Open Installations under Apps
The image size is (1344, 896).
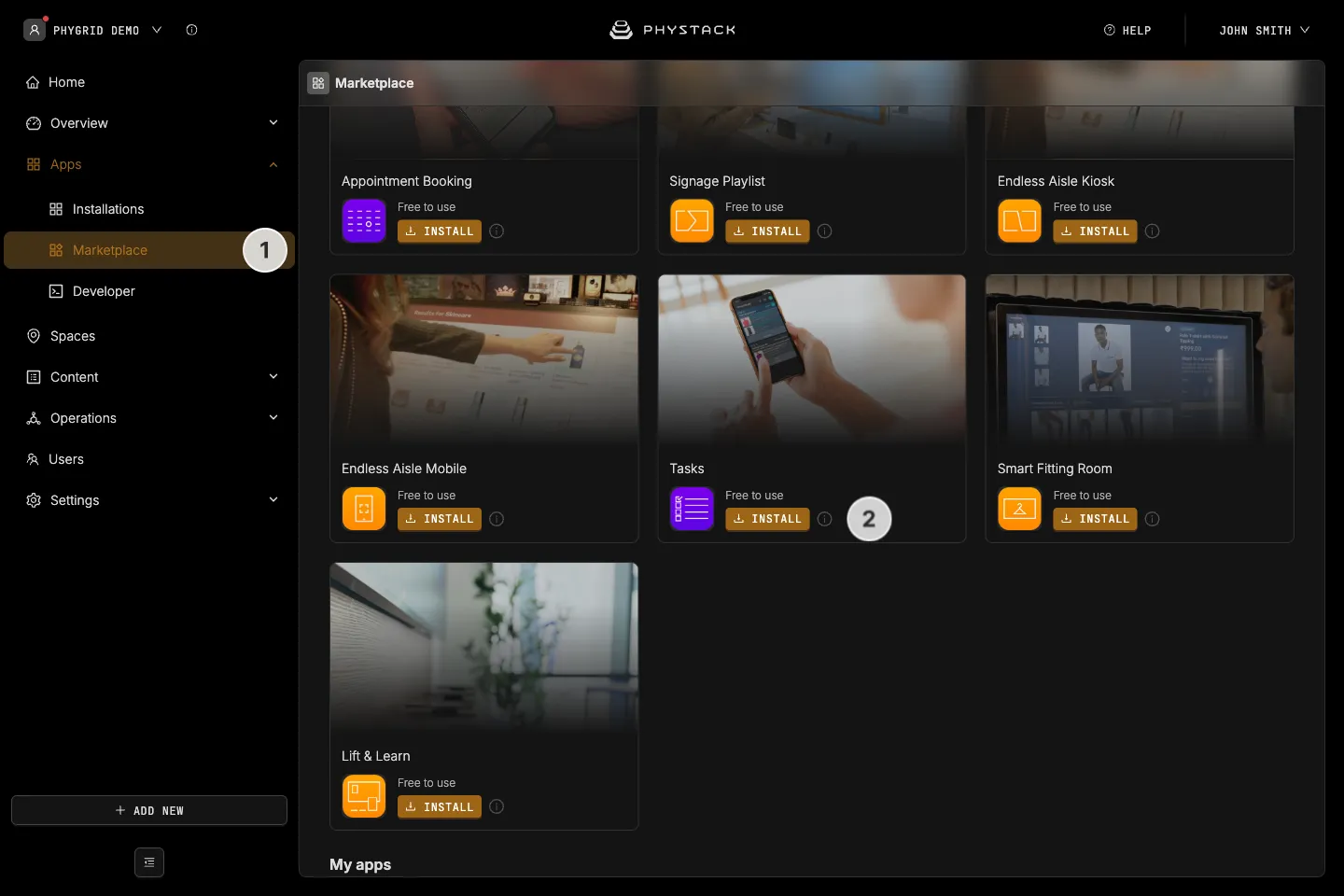pos(149,209)
